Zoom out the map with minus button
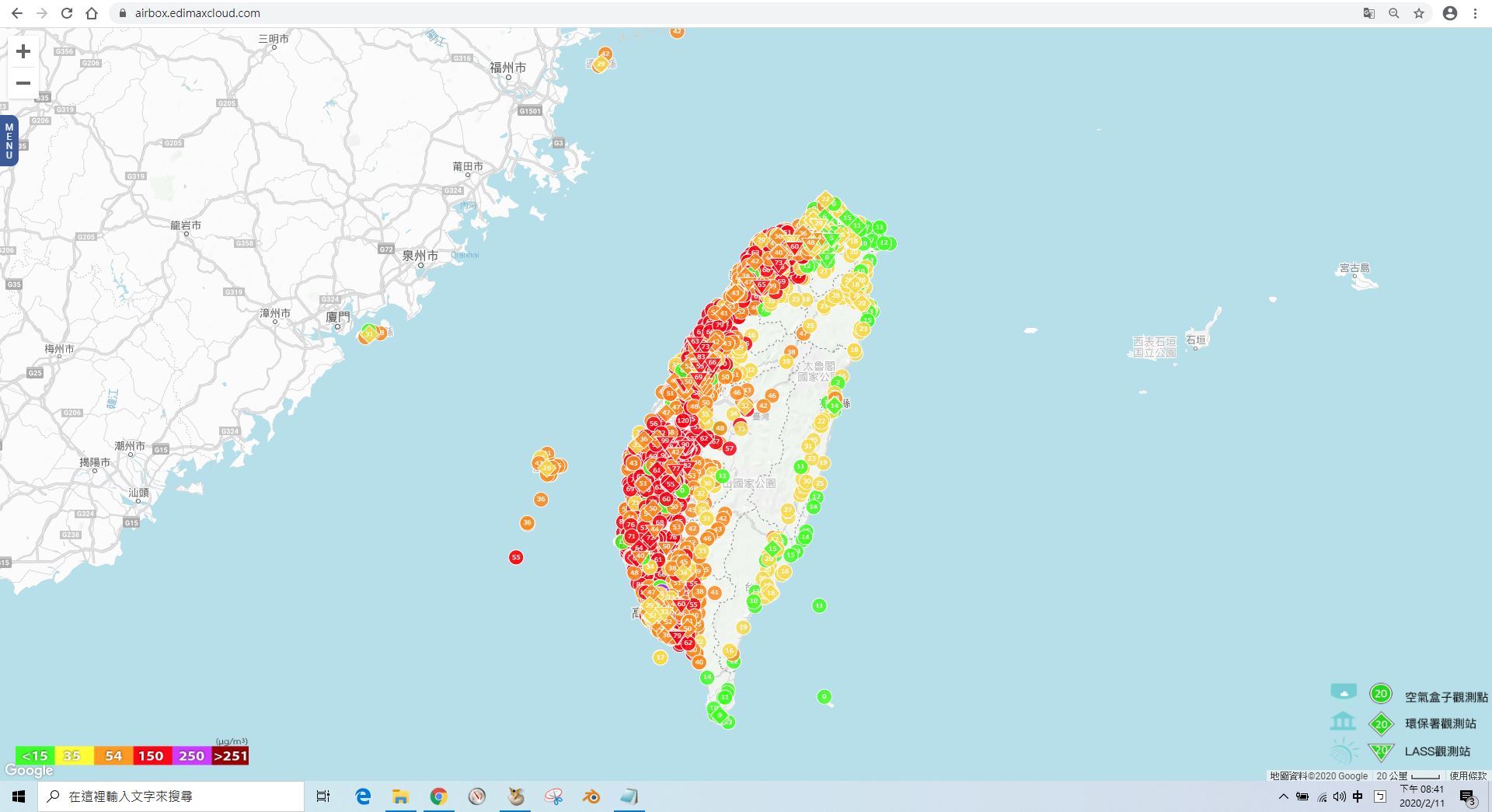Screen dimensions: 1492x812 (23, 83)
